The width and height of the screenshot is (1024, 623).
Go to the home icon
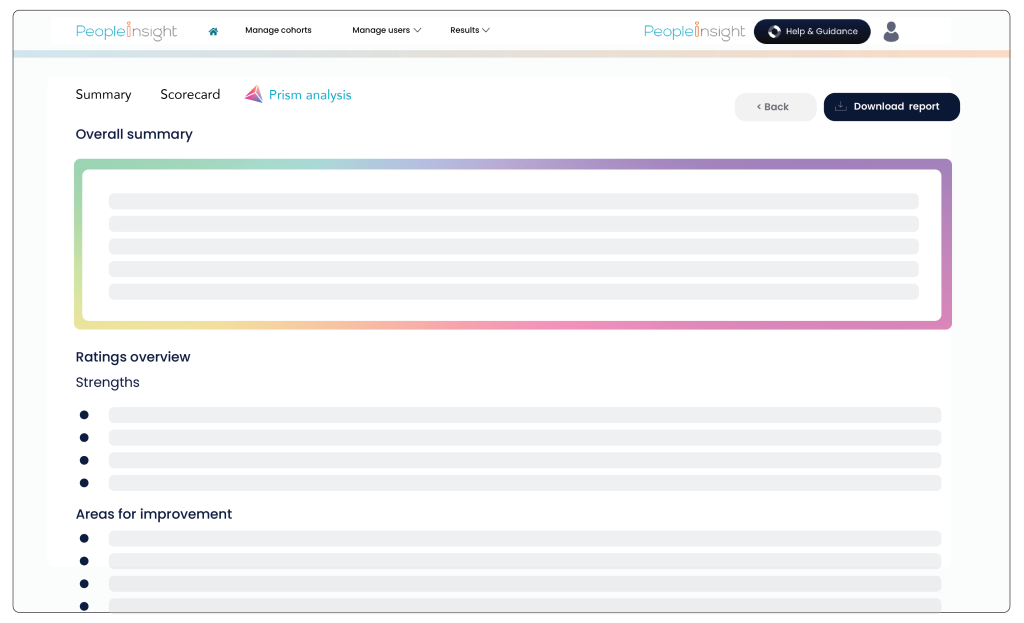point(213,31)
